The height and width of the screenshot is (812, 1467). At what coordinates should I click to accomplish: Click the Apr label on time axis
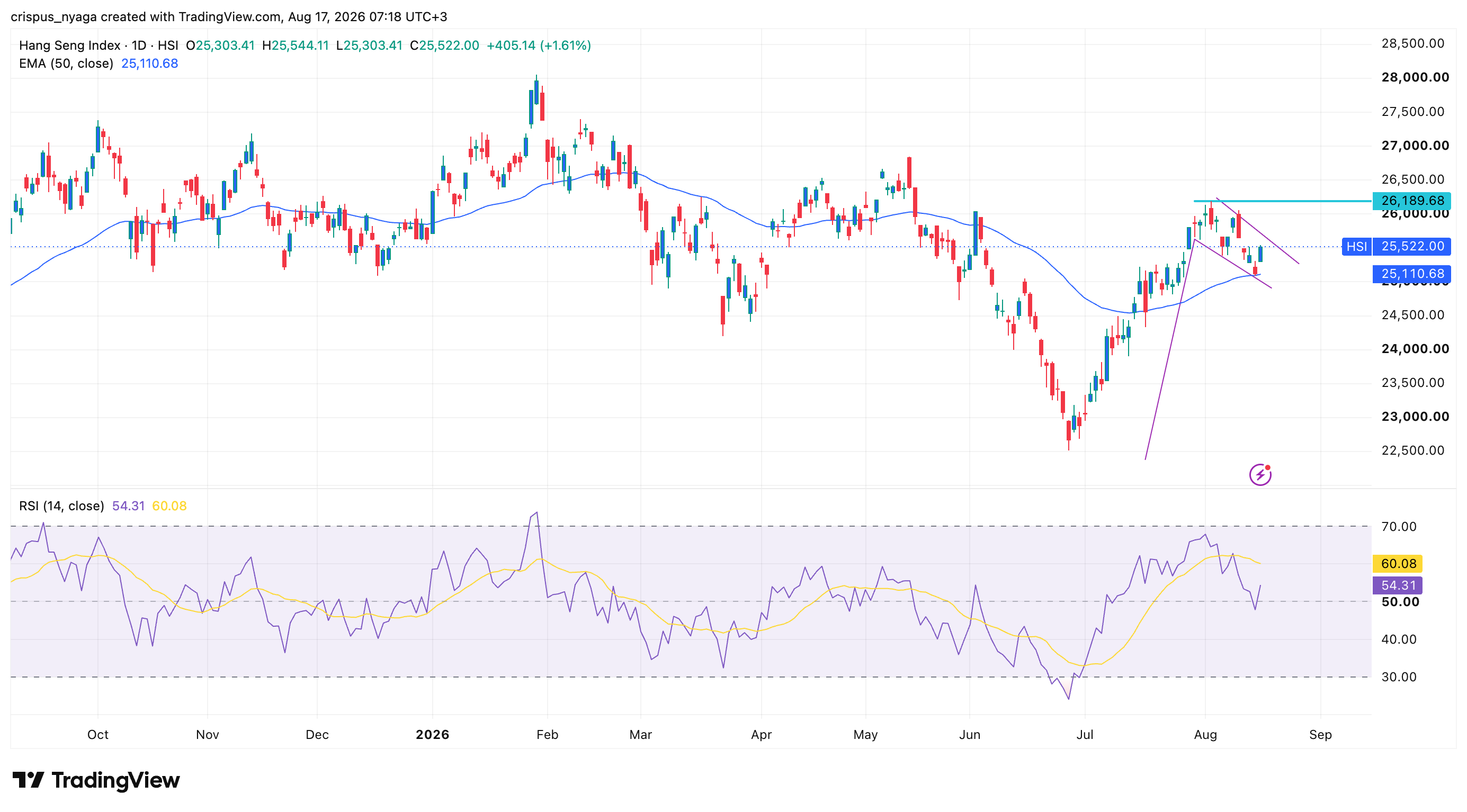coord(762,734)
